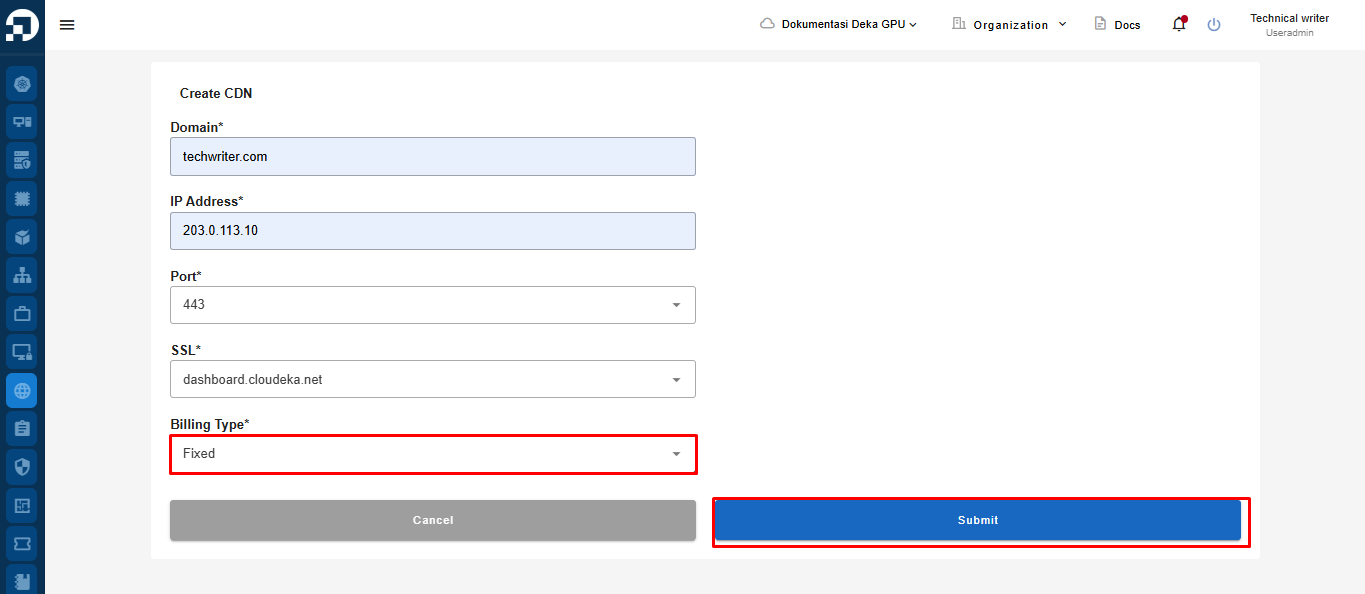1365x594 pixels.
Task: Open the Billing Type Fixed dropdown
Action: [433, 454]
